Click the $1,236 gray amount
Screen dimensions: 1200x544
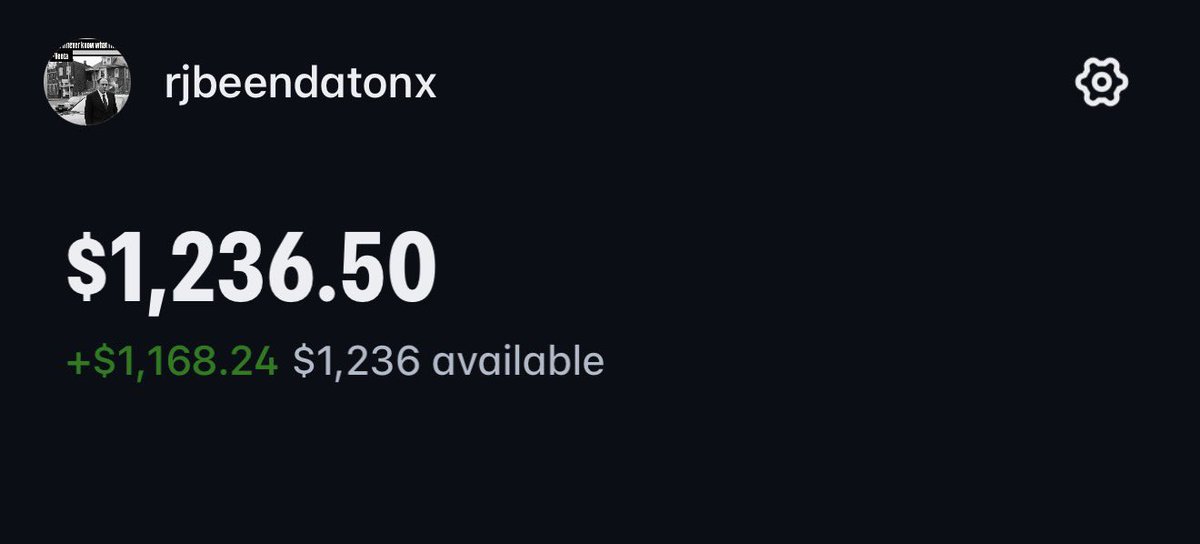tap(356, 361)
